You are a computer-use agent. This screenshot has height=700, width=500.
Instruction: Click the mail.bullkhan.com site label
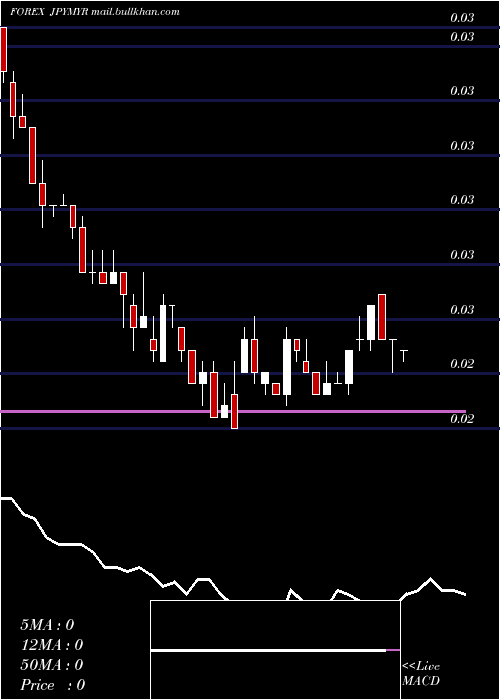pos(135,12)
